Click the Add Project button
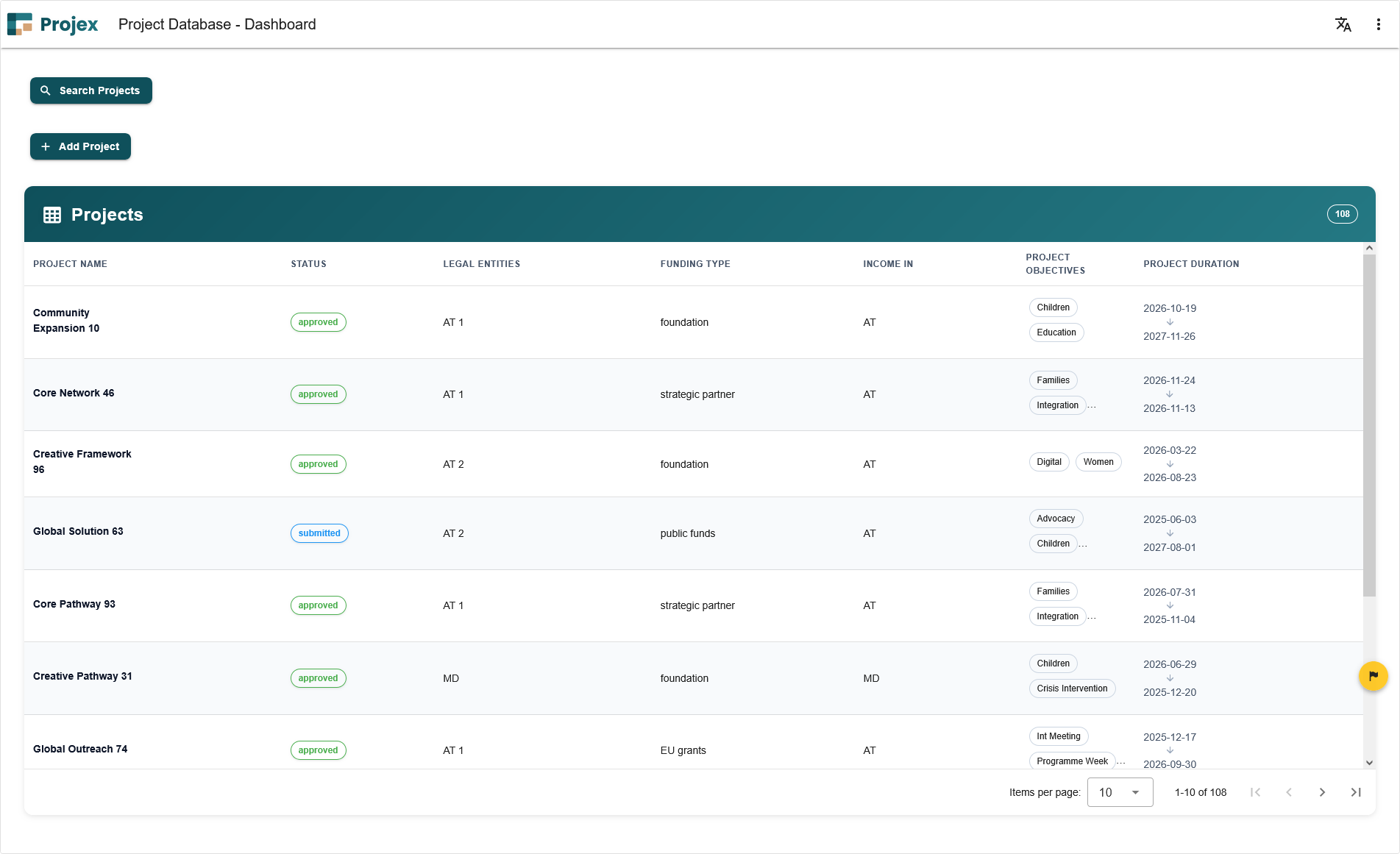 80,146
